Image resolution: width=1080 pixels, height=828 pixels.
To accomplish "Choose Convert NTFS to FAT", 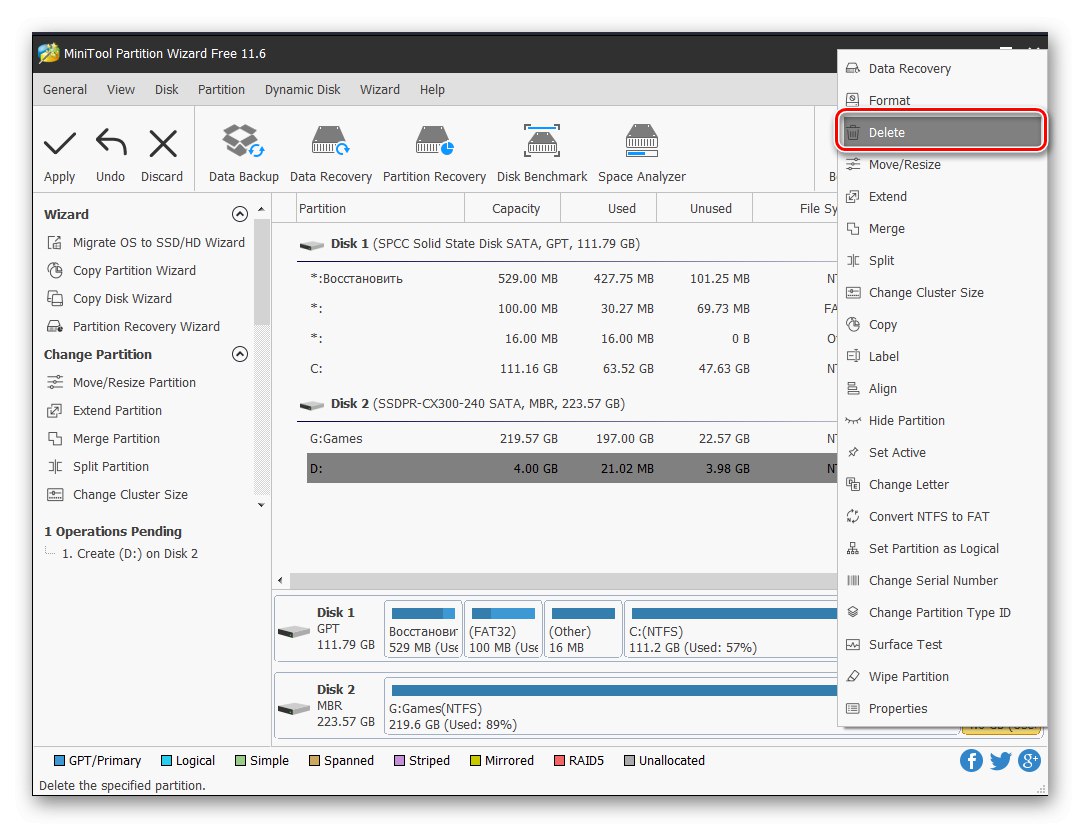I will [x=941, y=517].
